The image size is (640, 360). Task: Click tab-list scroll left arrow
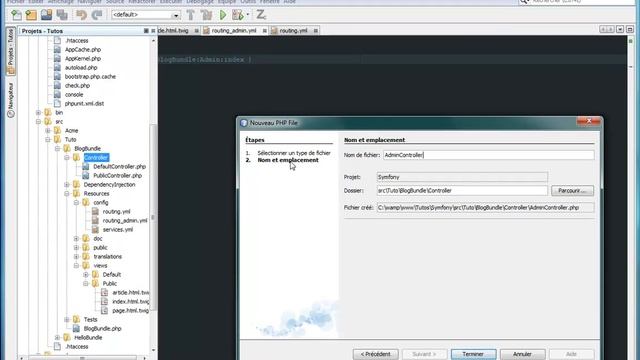(603, 29)
